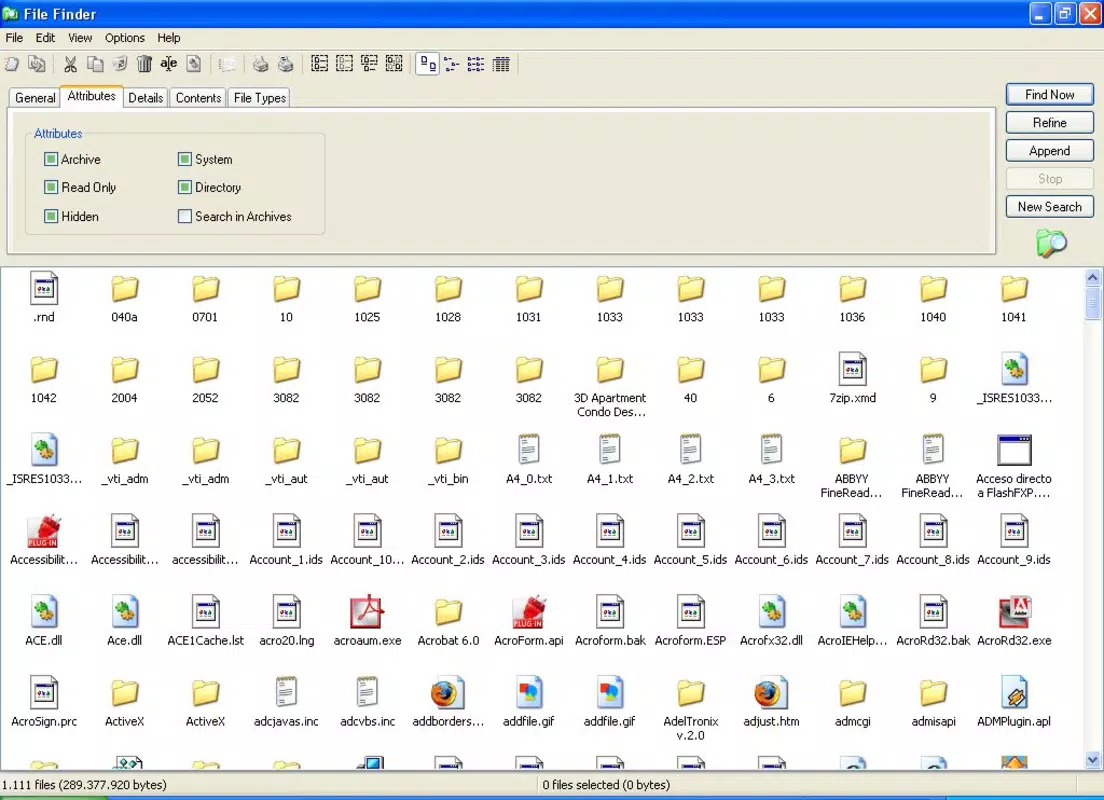Select the 3D Apartment Condo folder
The height and width of the screenshot is (800, 1104).
tap(610, 369)
